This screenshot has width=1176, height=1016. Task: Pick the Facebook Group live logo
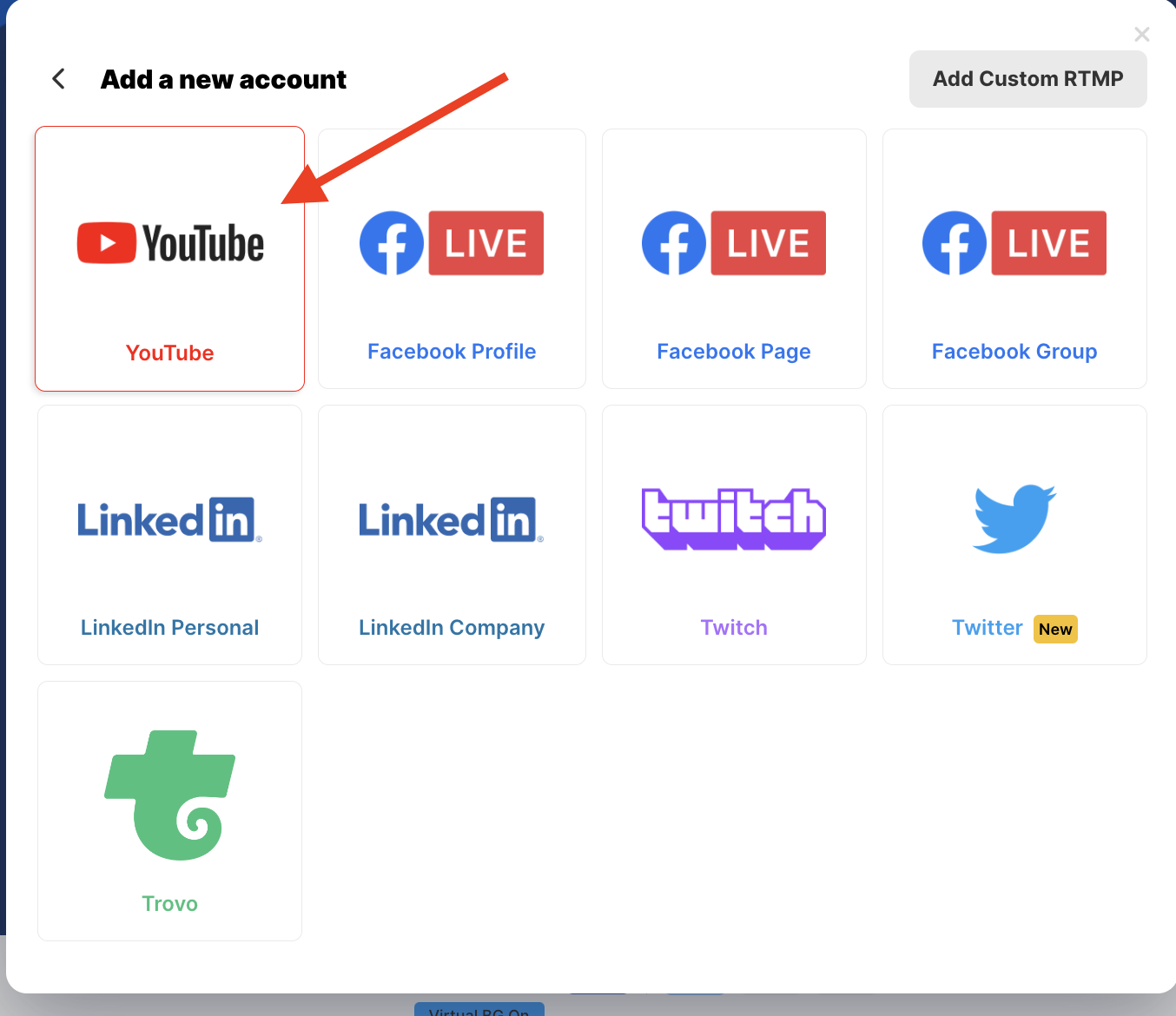tap(1014, 243)
